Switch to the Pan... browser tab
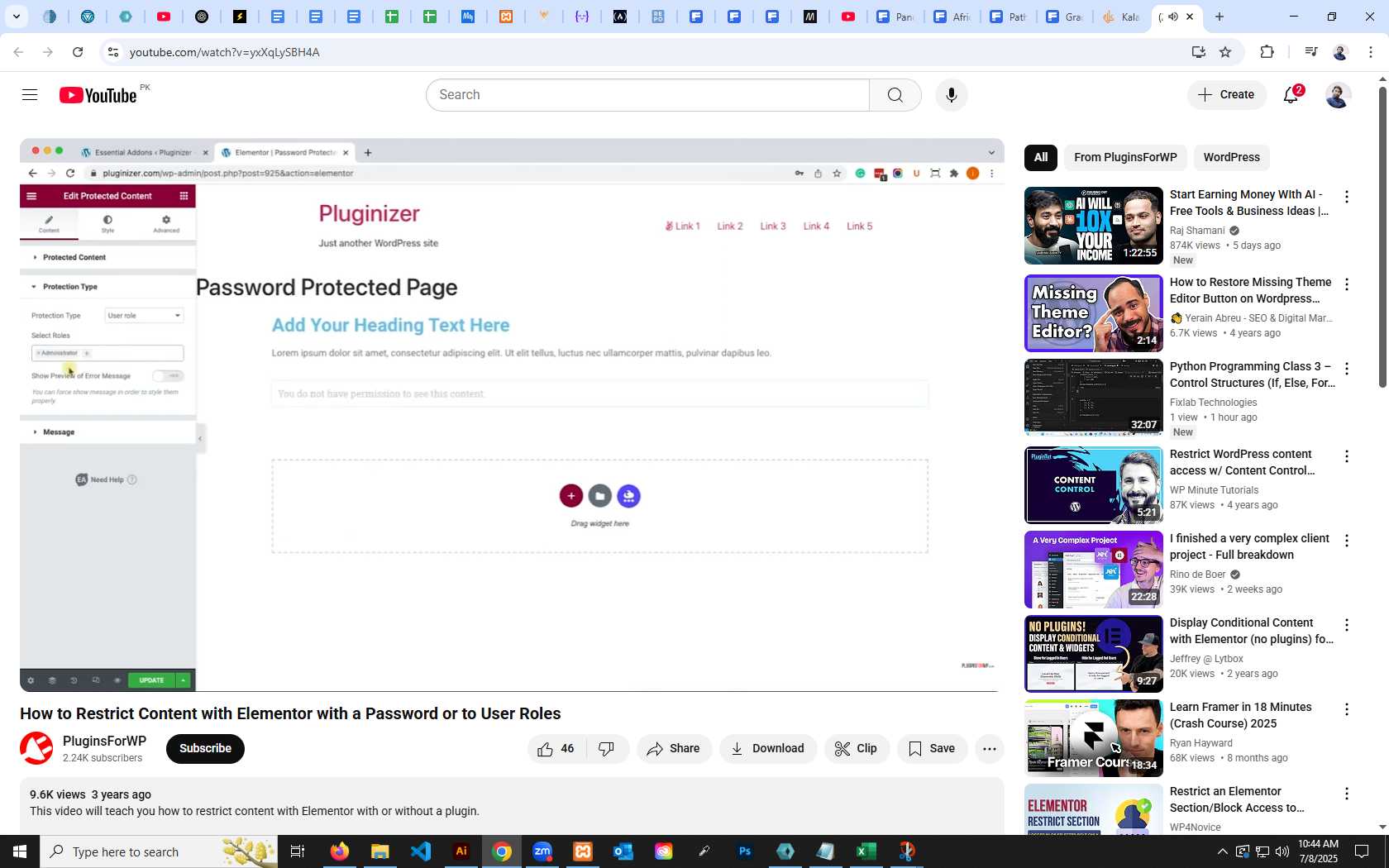This screenshot has height=868, width=1389. (x=895, y=17)
